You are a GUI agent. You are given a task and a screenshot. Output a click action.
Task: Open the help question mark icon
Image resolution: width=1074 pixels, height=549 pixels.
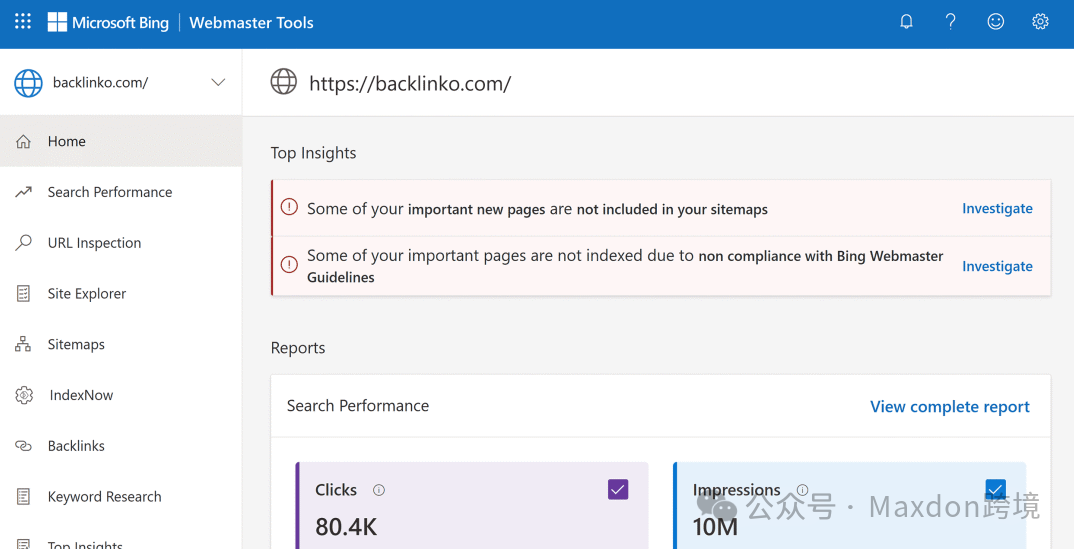point(951,22)
